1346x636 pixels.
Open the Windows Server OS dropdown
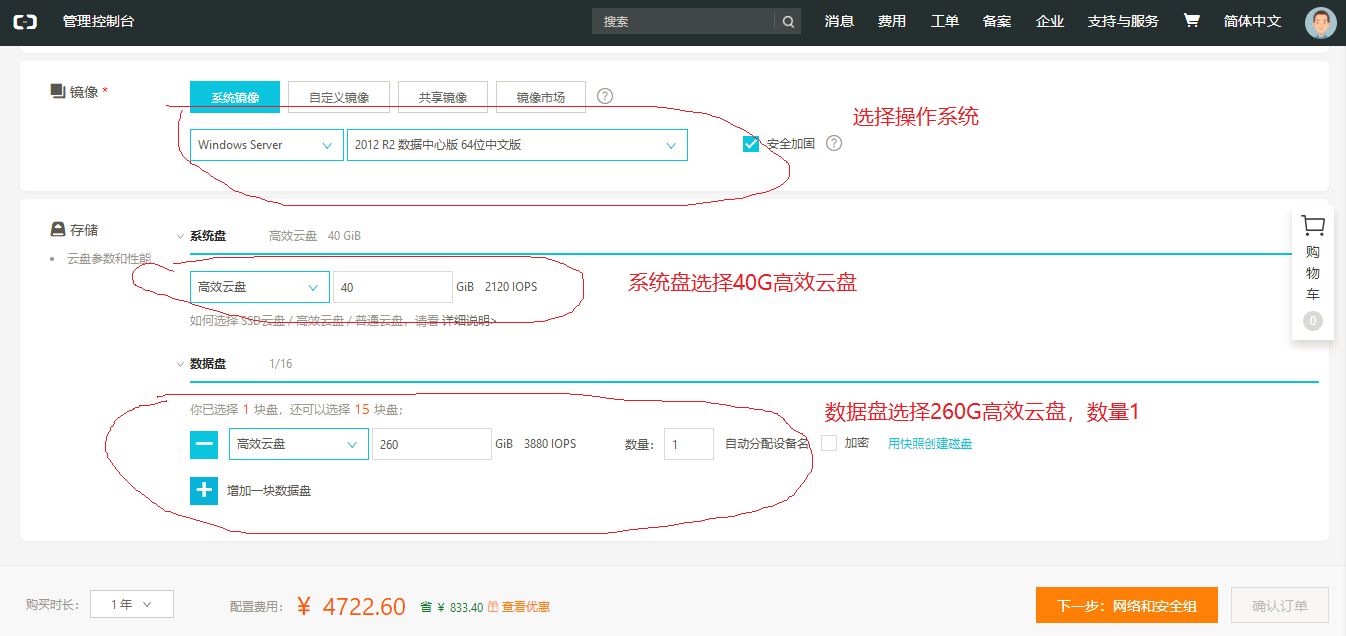tap(265, 145)
